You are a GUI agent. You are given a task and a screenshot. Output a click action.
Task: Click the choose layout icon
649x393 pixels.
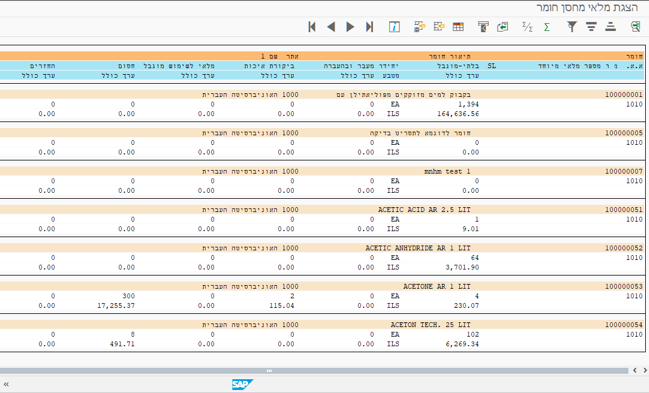(420, 27)
